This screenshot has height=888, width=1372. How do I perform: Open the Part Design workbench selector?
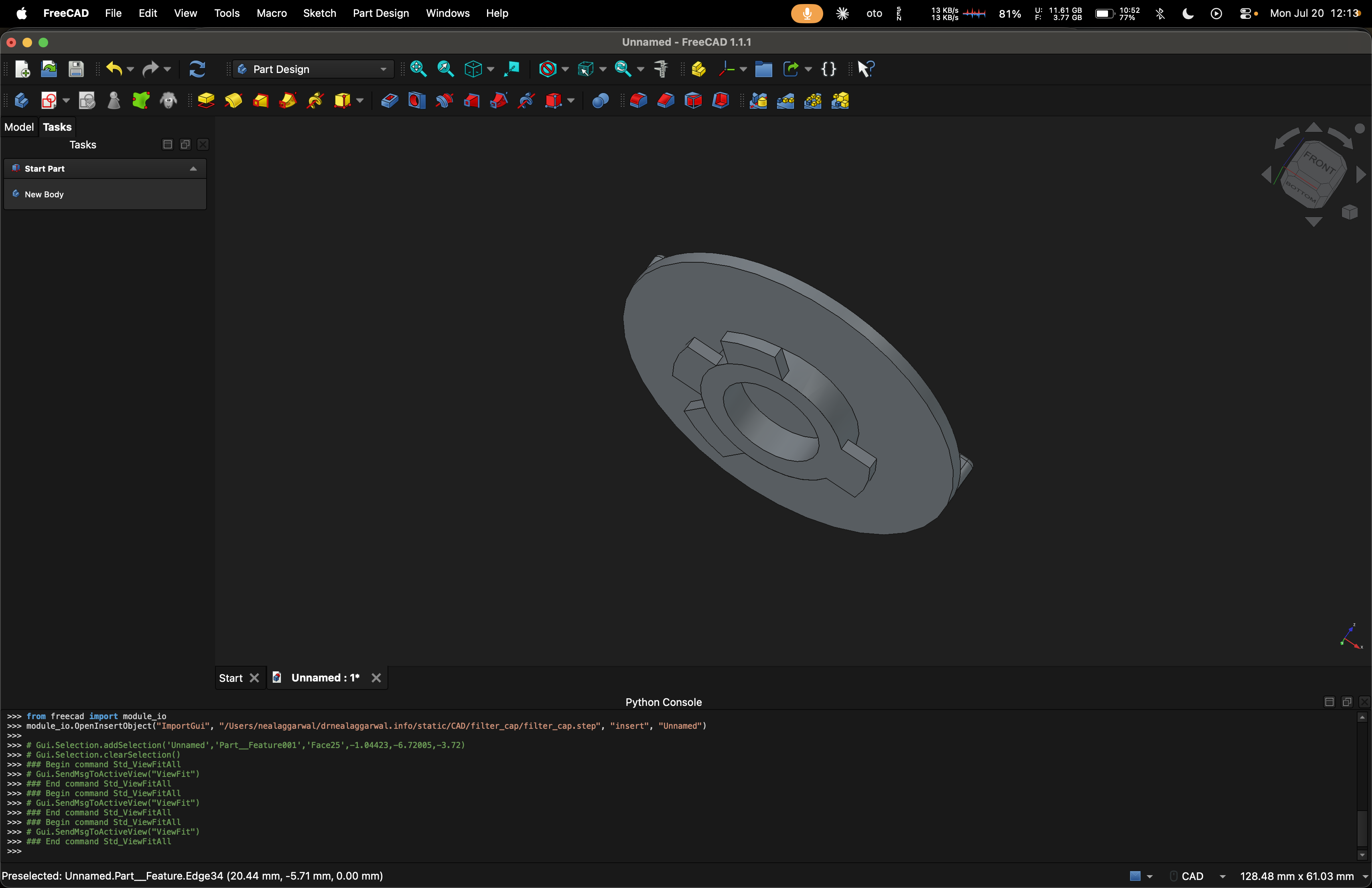[x=313, y=69]
